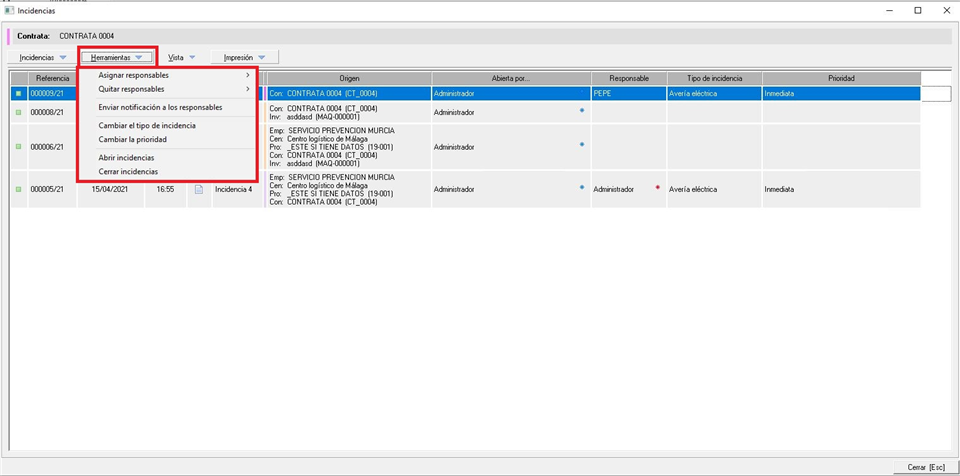This screenshot has width=960, height=476.
Task: Click the green status square of 000006/21
Action: [18, 147]
